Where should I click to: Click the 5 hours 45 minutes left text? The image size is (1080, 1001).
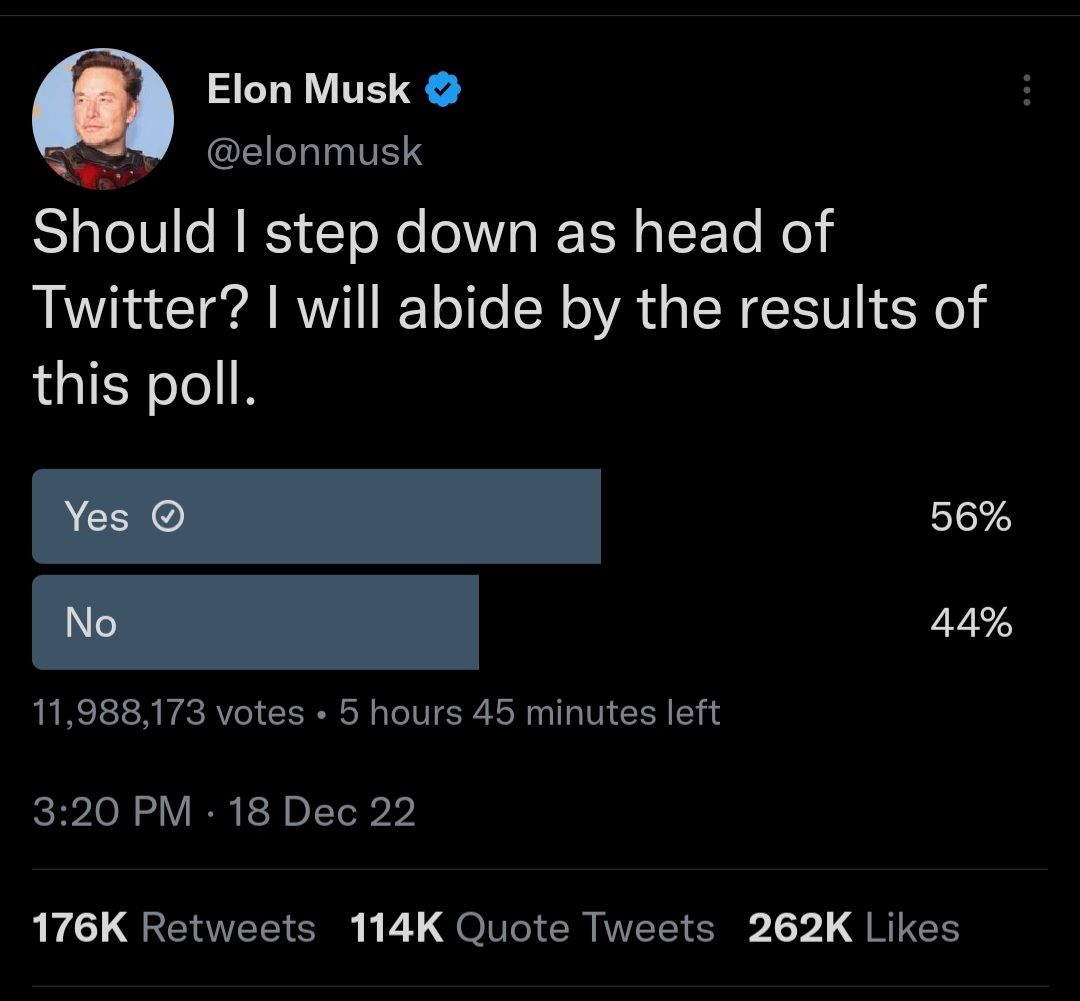pyautogui.click(x=529, y=712)
